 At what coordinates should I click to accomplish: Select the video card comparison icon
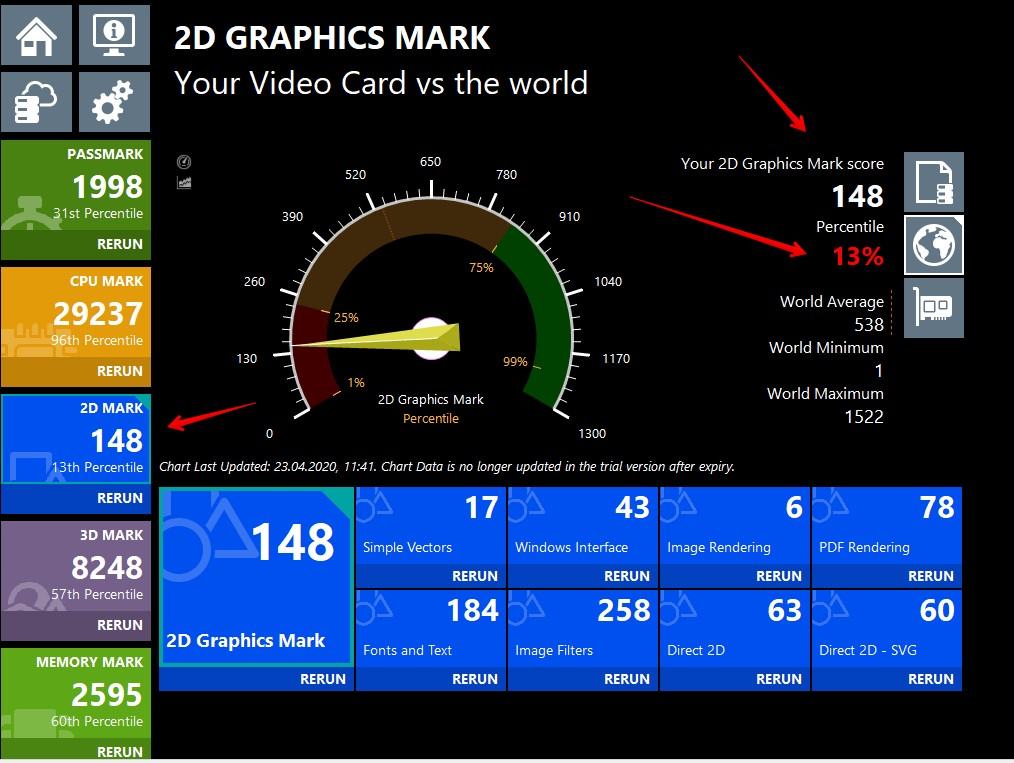pos(934,308)
